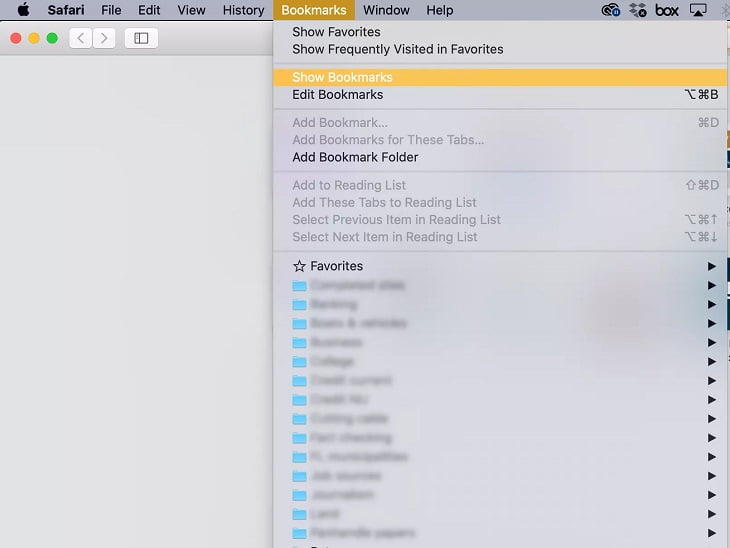This screenshot has height=548, width=730.
Task: Click Select Previous Item in Reading List
Action: coord(500,220)
